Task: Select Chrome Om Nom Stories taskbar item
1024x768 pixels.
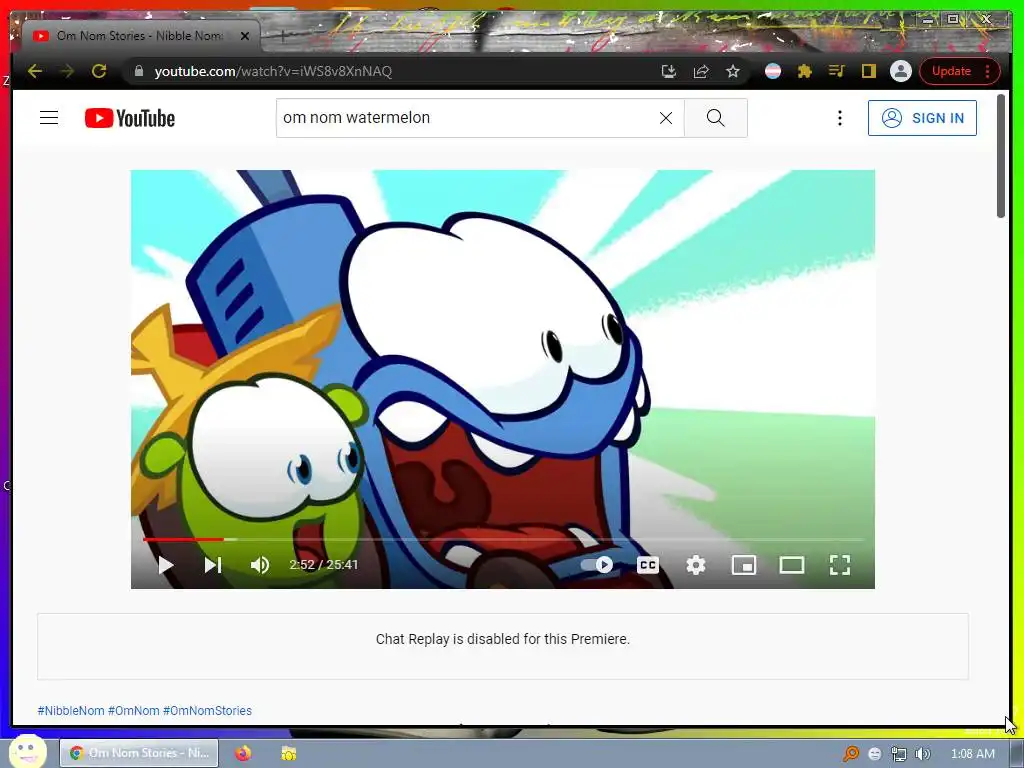Action: (x=139, y=753)
